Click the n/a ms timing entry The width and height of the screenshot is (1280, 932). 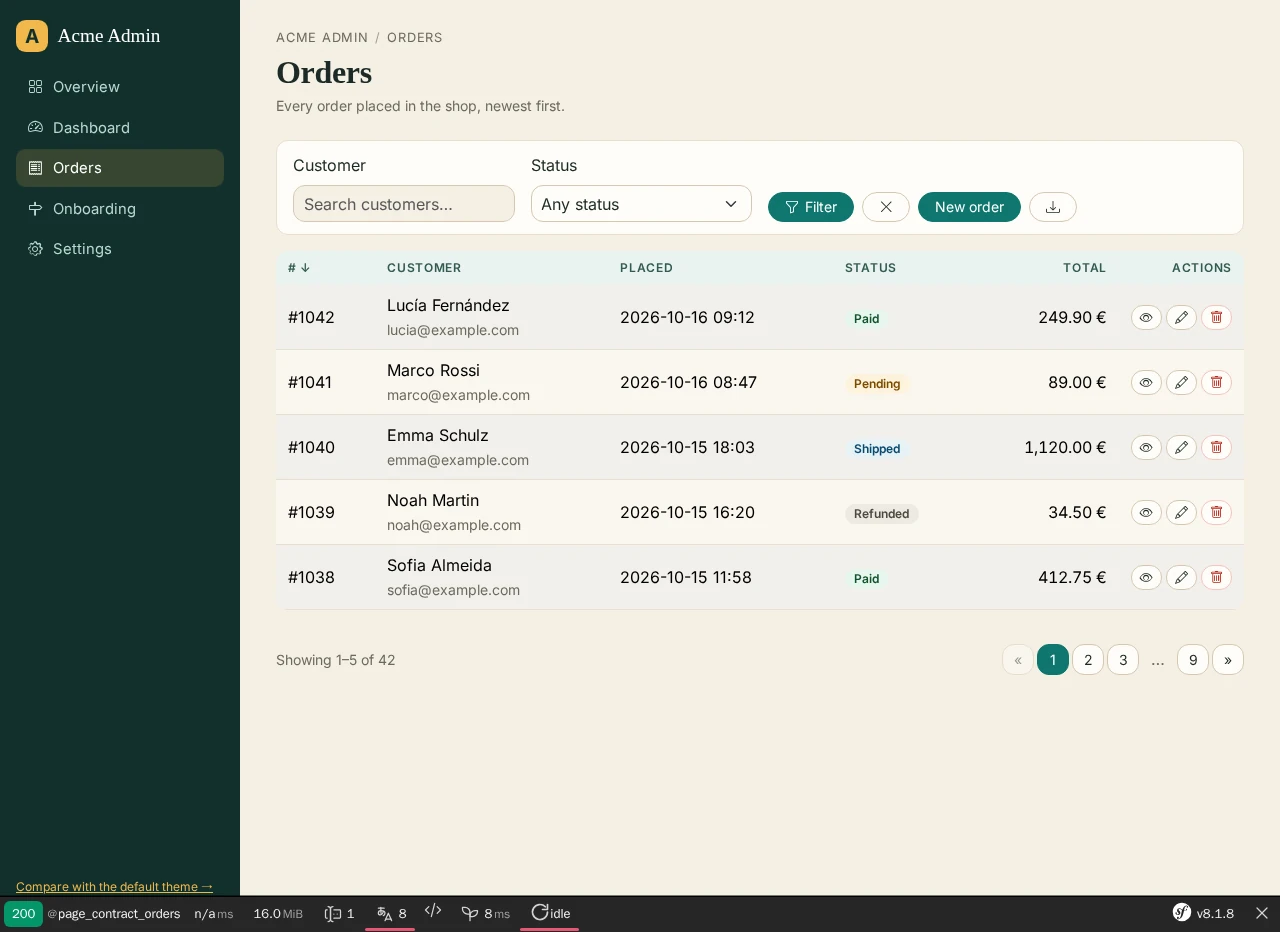tap(214, 913)
